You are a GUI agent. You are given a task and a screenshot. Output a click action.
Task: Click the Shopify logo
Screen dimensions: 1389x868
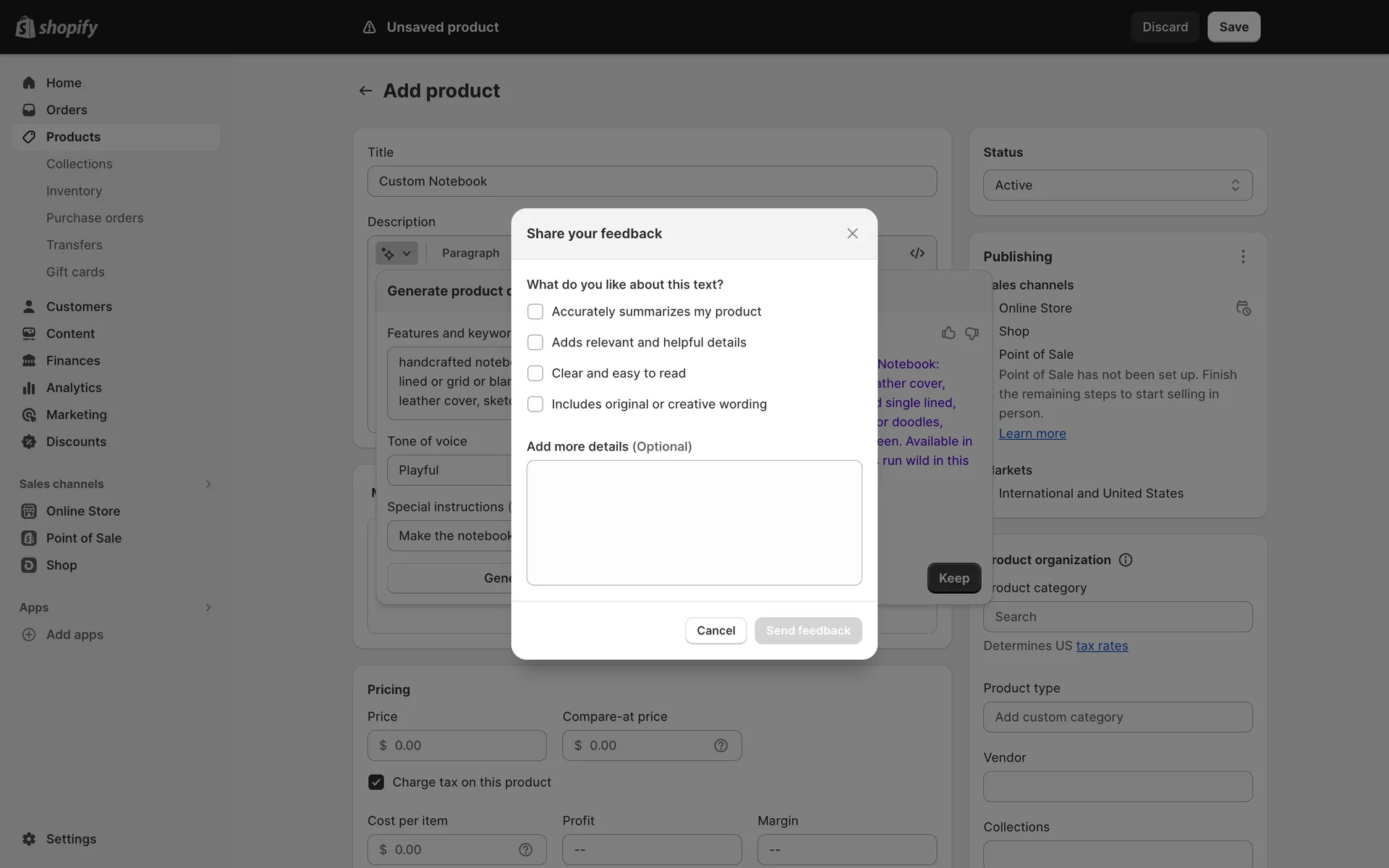point(56,27)
